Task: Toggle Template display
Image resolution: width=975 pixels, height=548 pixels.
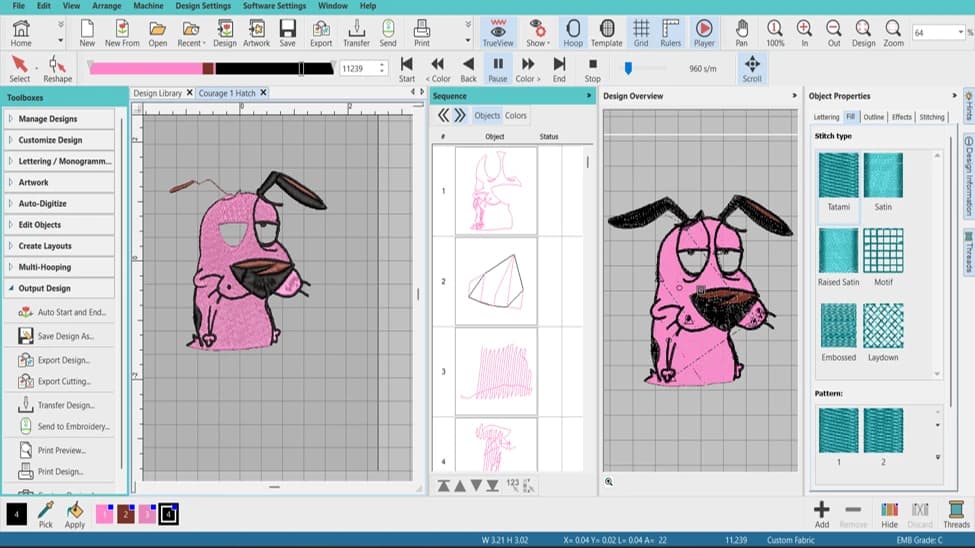Action: [606, 33]
